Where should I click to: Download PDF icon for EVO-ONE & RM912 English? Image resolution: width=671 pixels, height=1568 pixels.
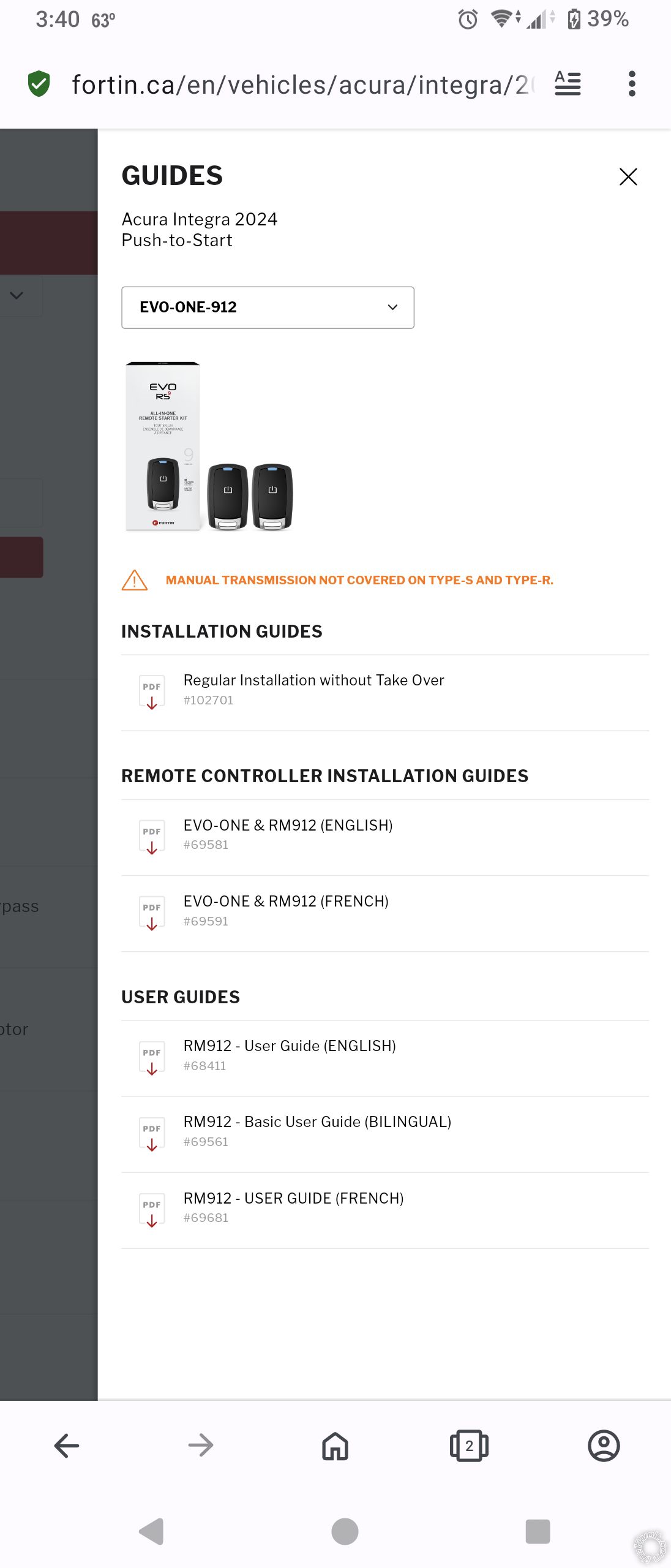tap(152, 837)
